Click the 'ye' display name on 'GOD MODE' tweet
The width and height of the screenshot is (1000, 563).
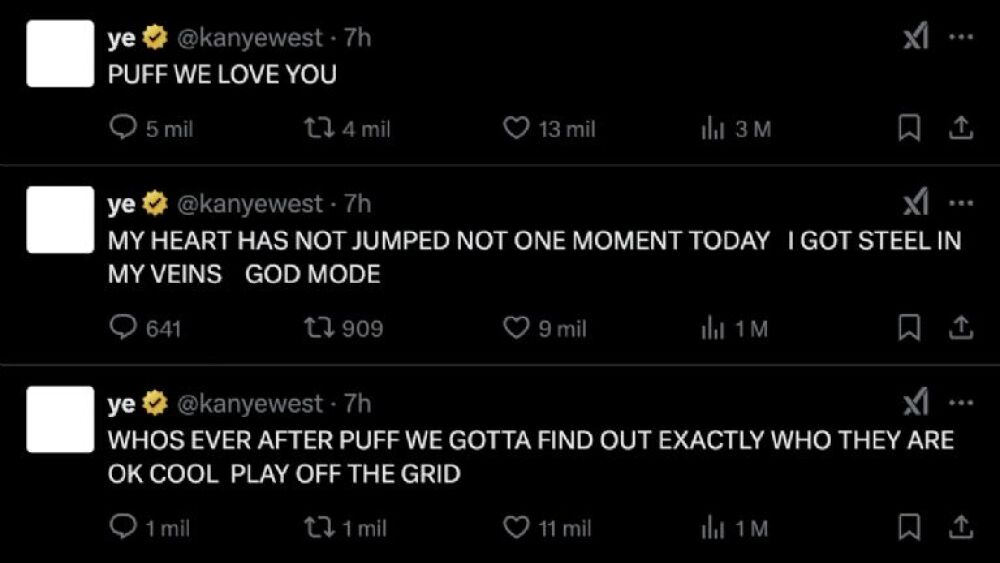(x=121, y=204)
